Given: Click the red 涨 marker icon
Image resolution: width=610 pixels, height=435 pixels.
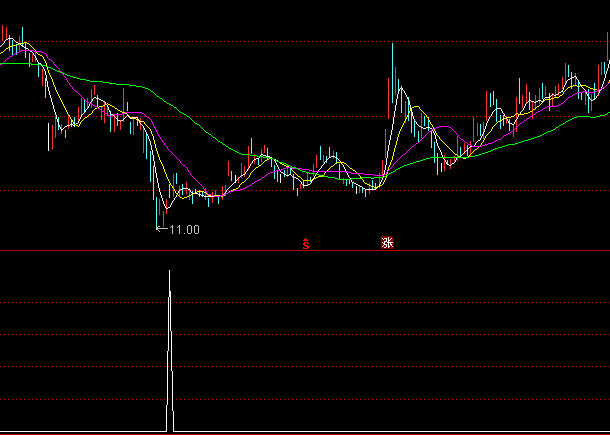Looking at the screenshot, I should tap(385, 242).
